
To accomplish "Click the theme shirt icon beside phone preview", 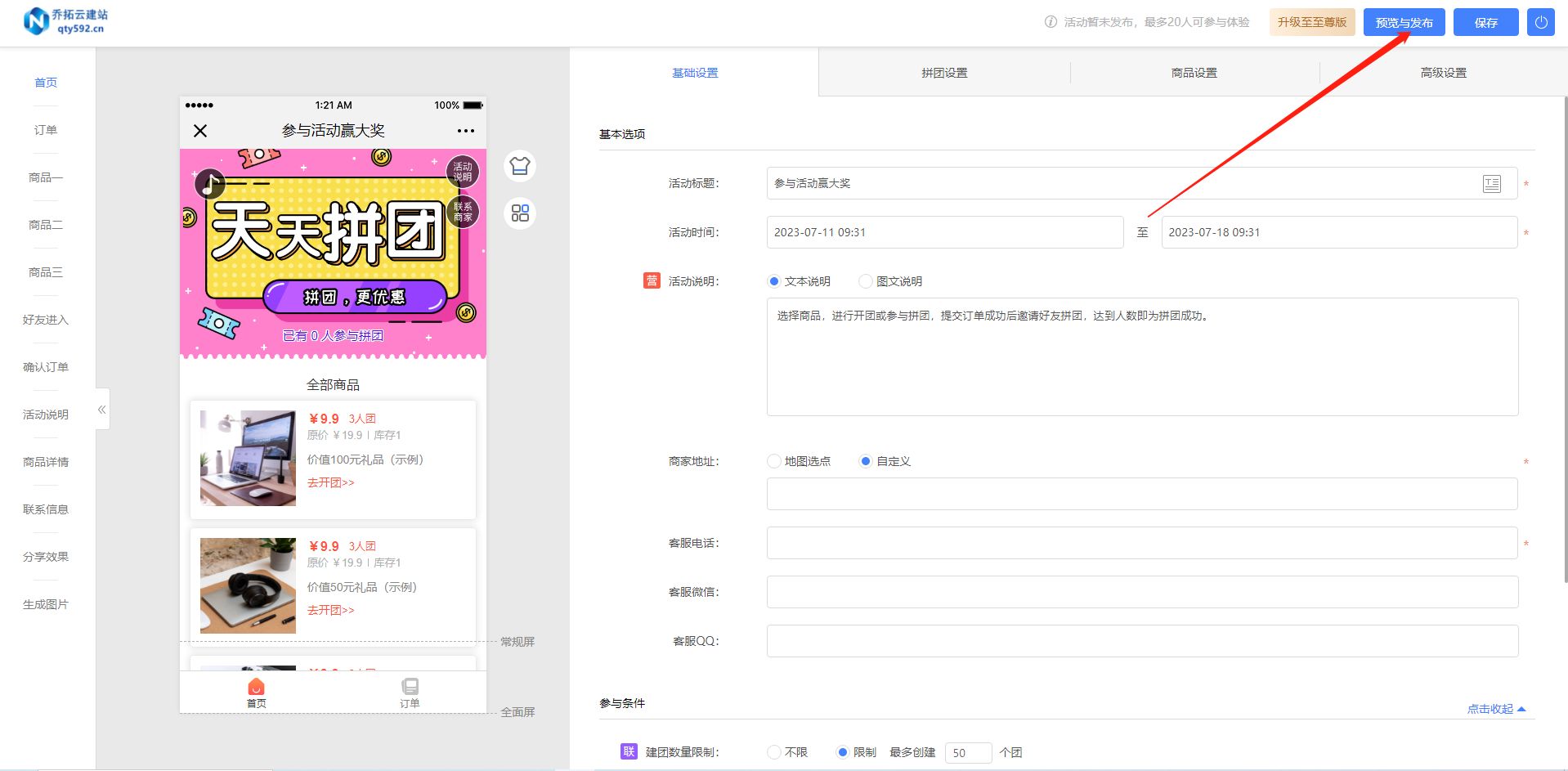I will (520, 166).
